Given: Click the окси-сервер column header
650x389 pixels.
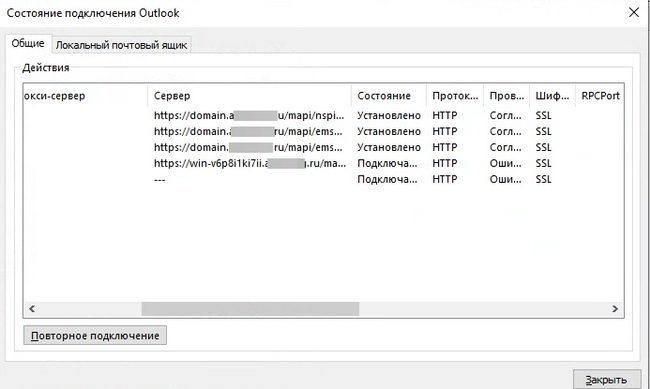Looking at the screenshot, I should [x=85, y=96].
